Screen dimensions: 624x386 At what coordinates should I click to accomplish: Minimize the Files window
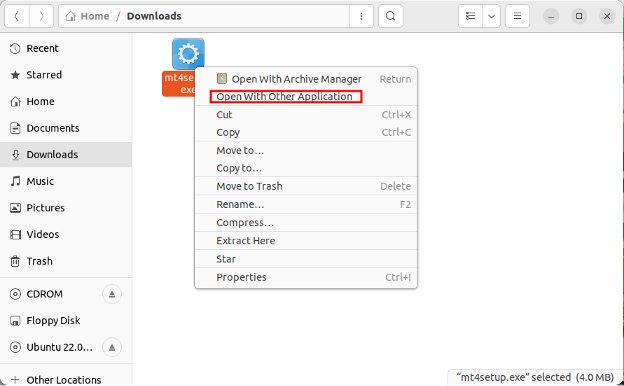[x=551, y=16]
